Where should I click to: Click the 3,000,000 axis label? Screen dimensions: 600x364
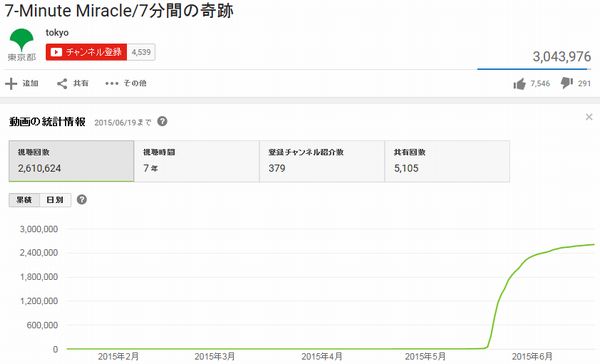39,229
